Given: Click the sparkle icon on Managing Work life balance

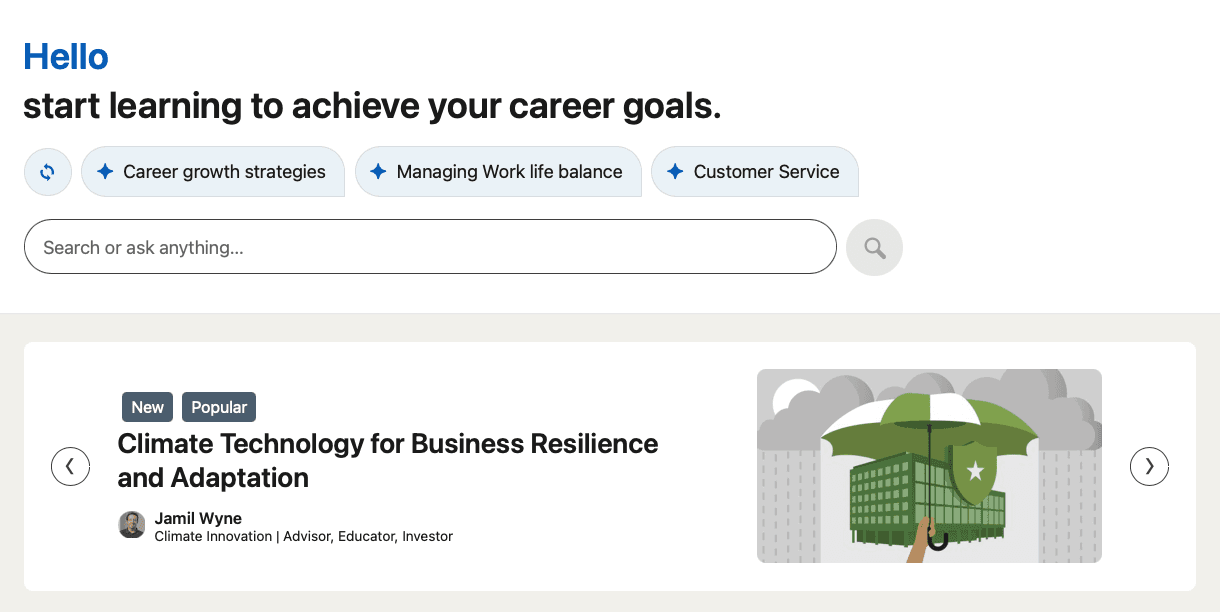Looking at the screenshot, I should coord(378,171).
